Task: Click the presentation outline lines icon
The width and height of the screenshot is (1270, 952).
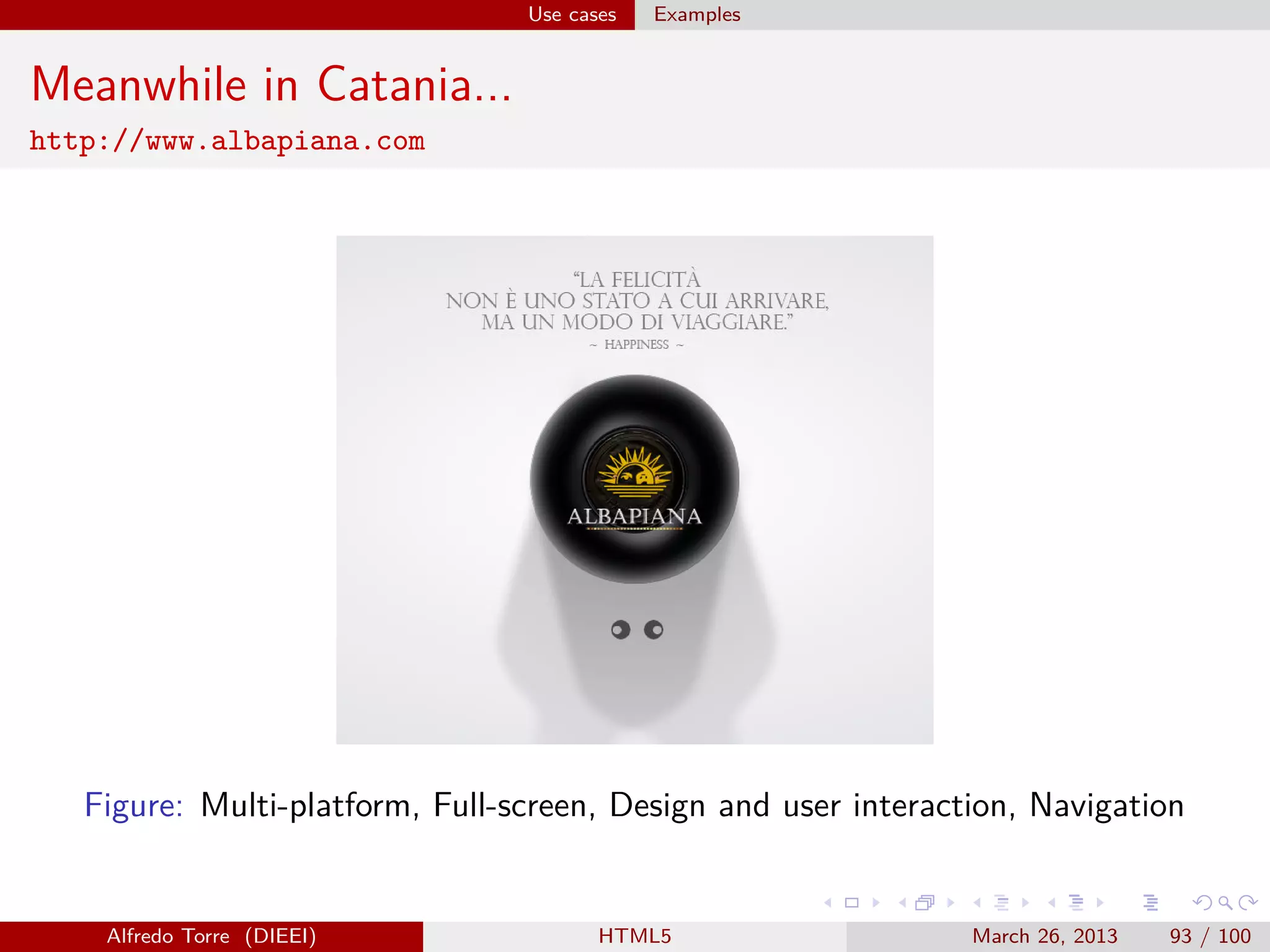Action: coord(1150,902)
